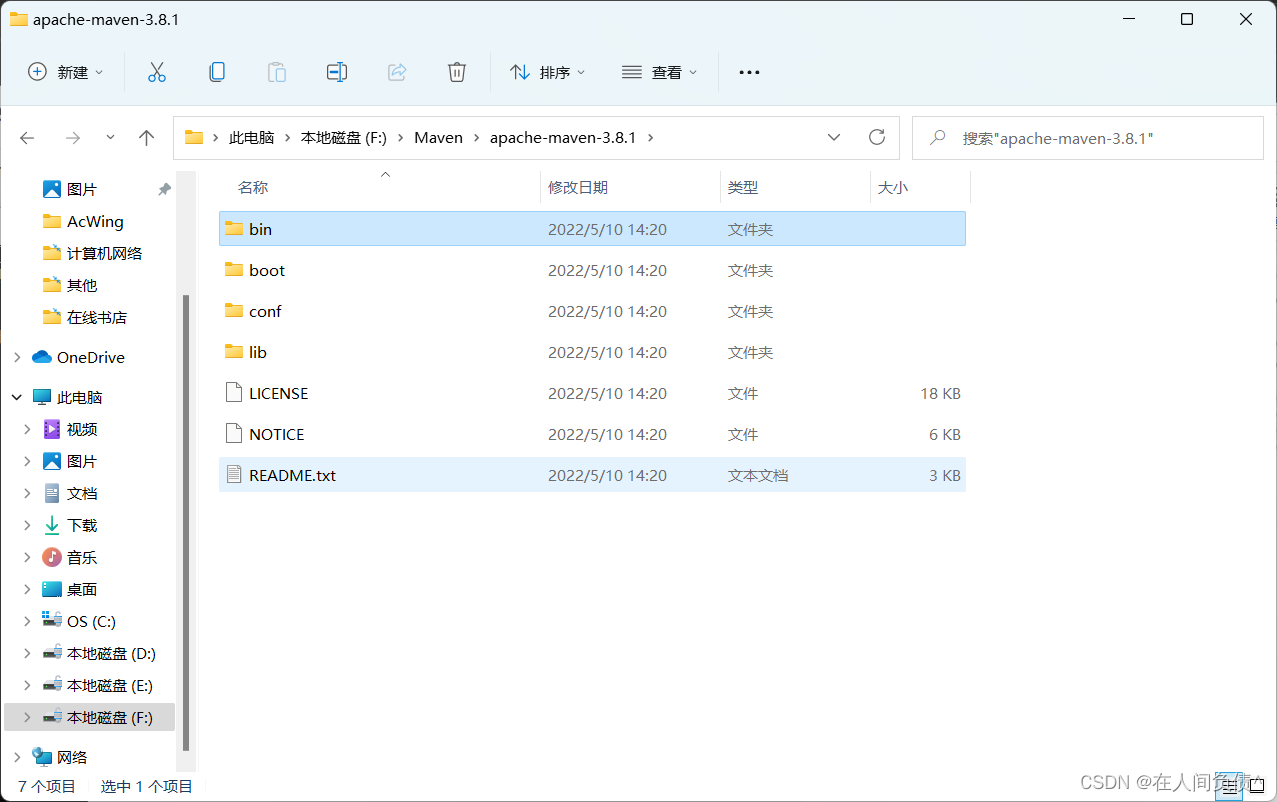The width and height of the screenshot is (1277, 802).
Task: Go up one folder level
Action: [146, 138]
